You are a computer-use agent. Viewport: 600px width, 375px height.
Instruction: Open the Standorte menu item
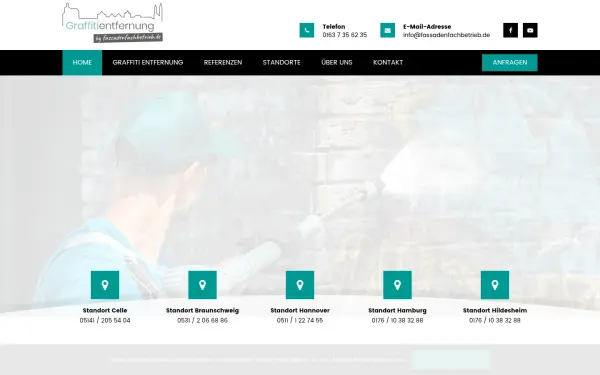[282, 62]
